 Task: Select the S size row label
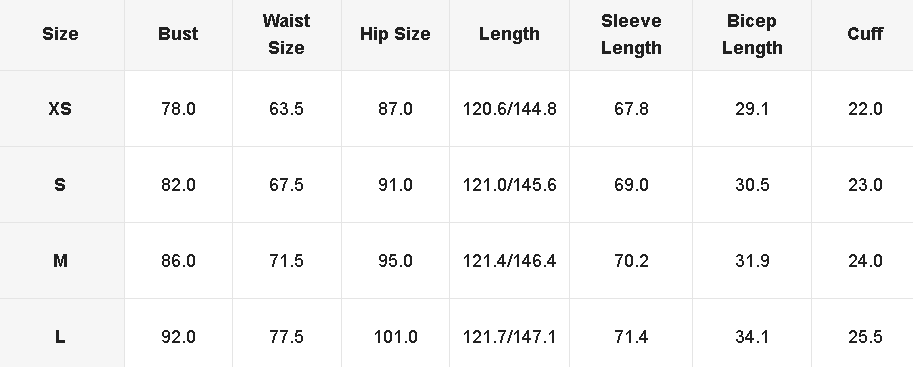(60, 185)
